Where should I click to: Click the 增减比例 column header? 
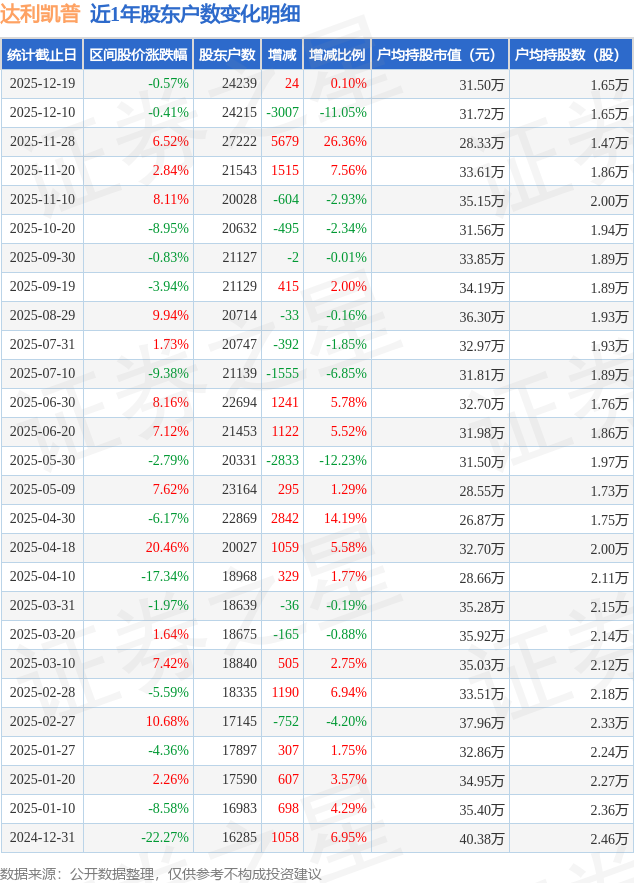pyautogui.click(x=337, y=55)
